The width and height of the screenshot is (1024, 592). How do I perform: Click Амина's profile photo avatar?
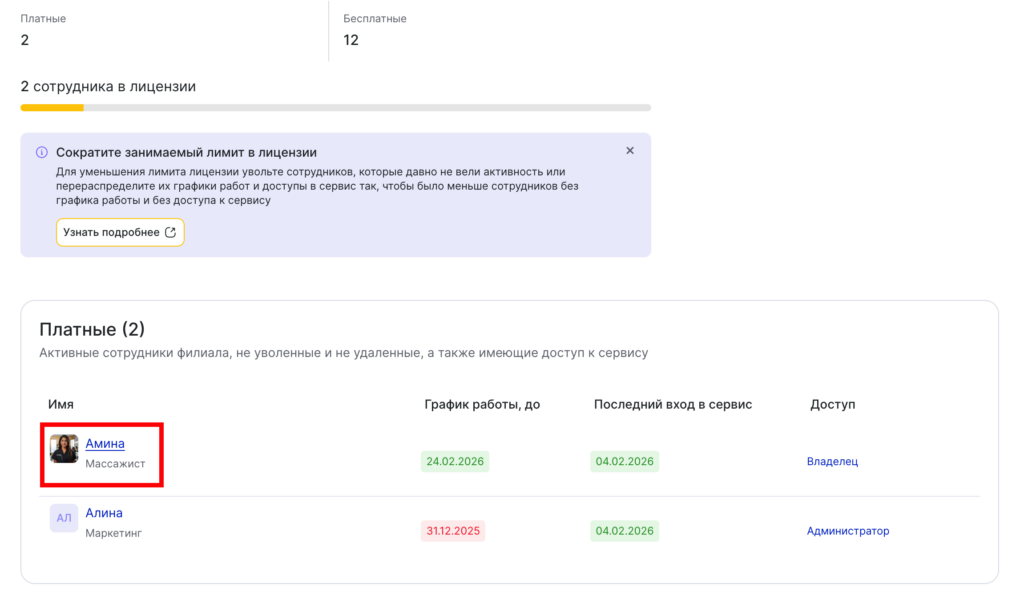pyautogui.click(x=64, y=449)
